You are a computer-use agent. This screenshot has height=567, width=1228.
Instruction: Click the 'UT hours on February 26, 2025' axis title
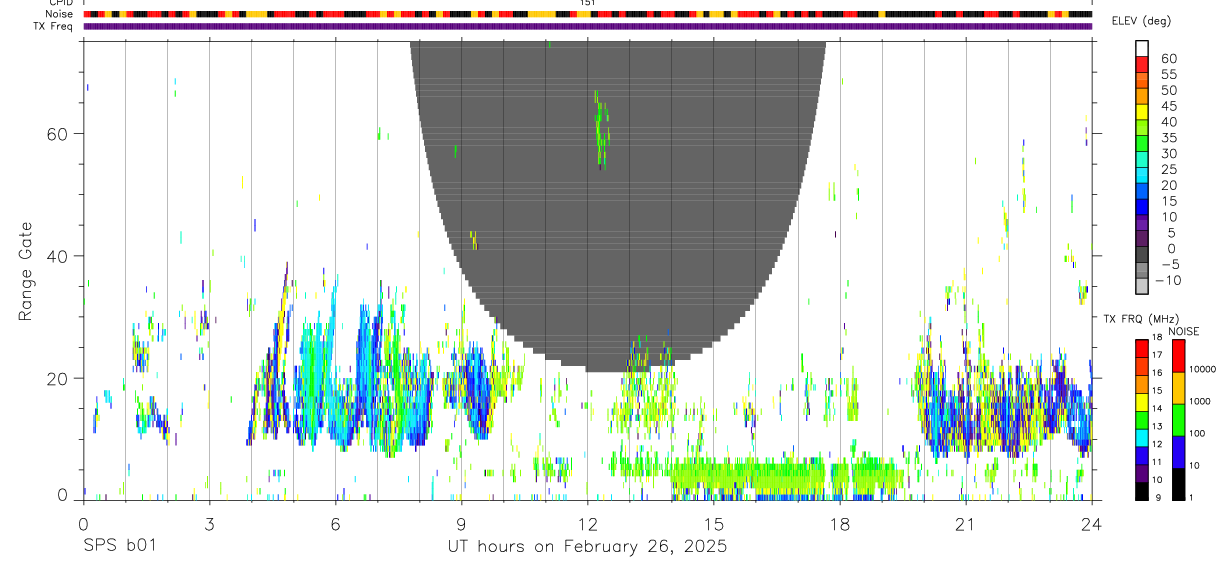tap(586, 547)
